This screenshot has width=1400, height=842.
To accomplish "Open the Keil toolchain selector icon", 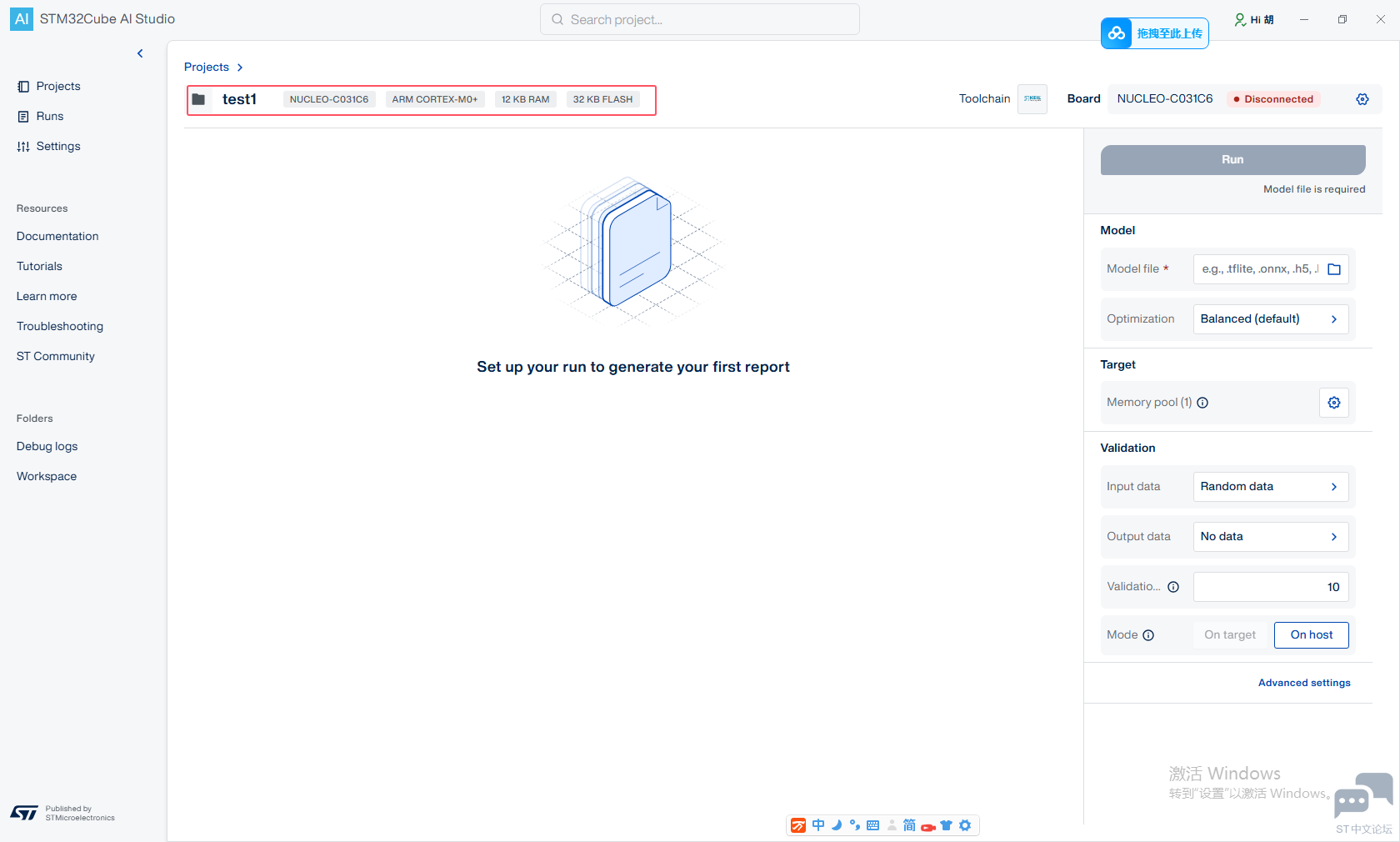I will click(1032, 99).
